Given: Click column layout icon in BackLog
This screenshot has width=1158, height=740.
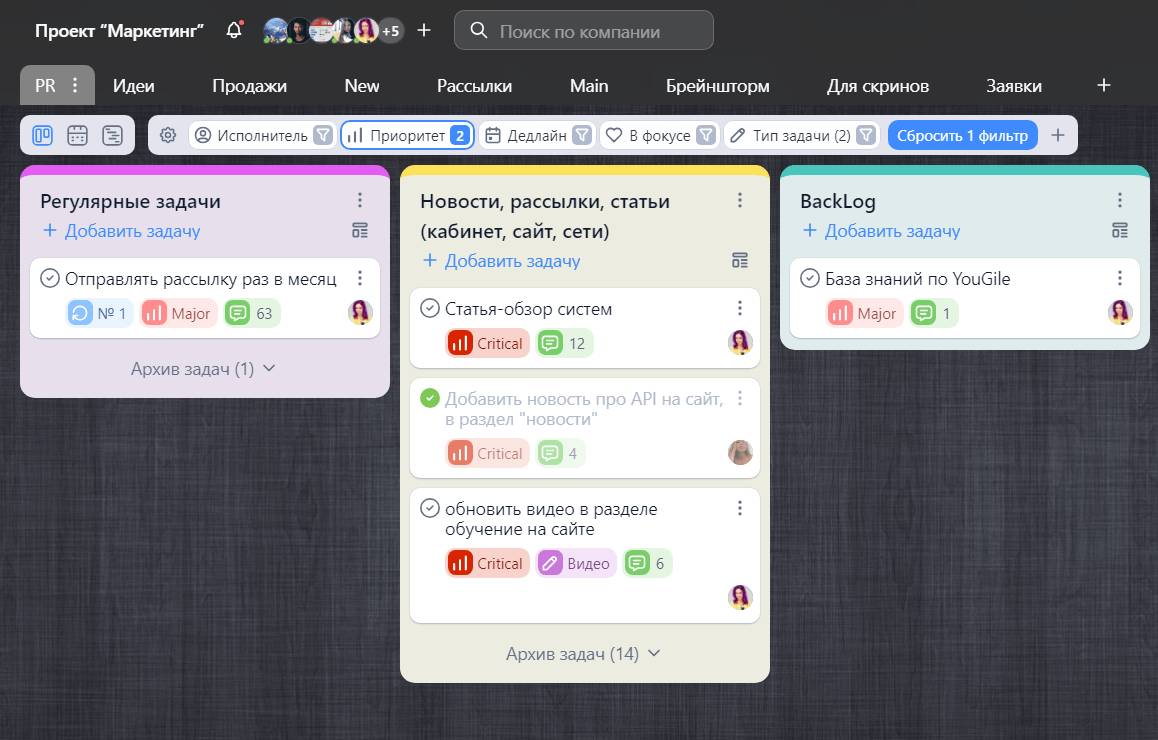Looking at the screenshot, I should coord(1120,231).
